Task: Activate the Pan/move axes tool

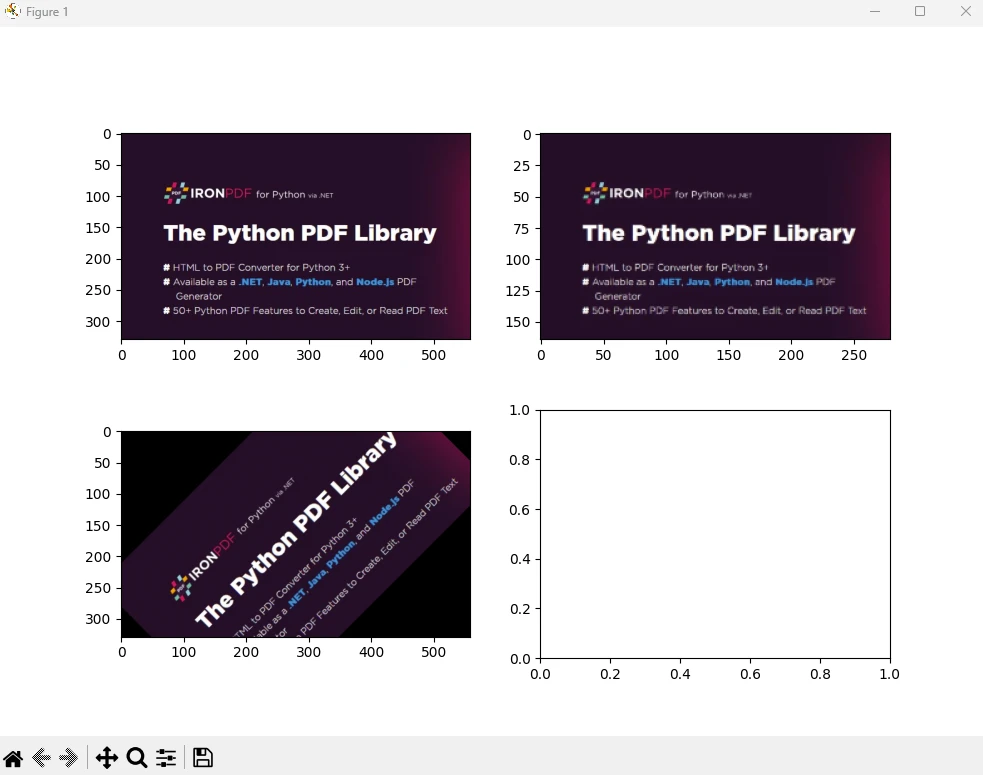Action: pos(107,758)
